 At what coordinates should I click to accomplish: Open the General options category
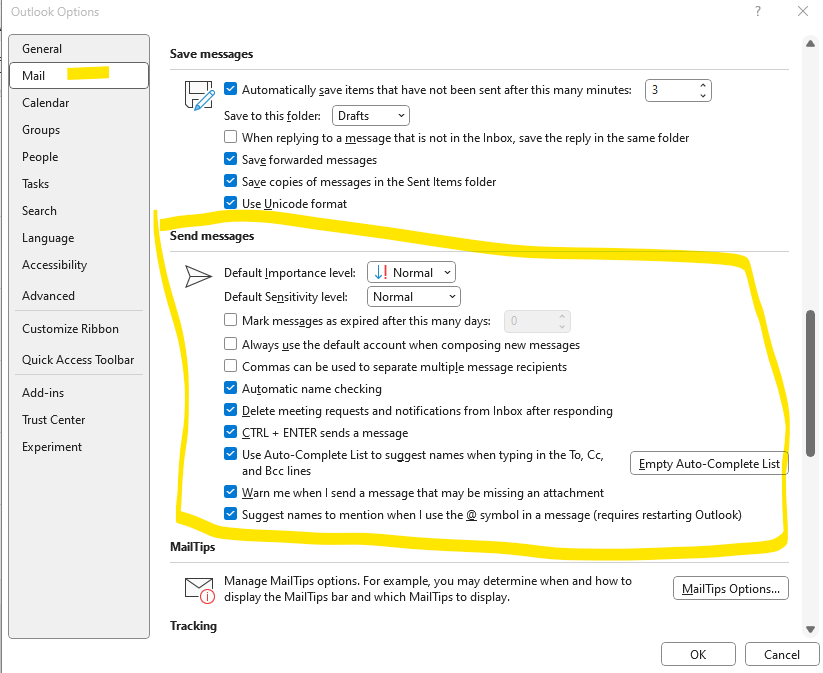coord(79,49)
